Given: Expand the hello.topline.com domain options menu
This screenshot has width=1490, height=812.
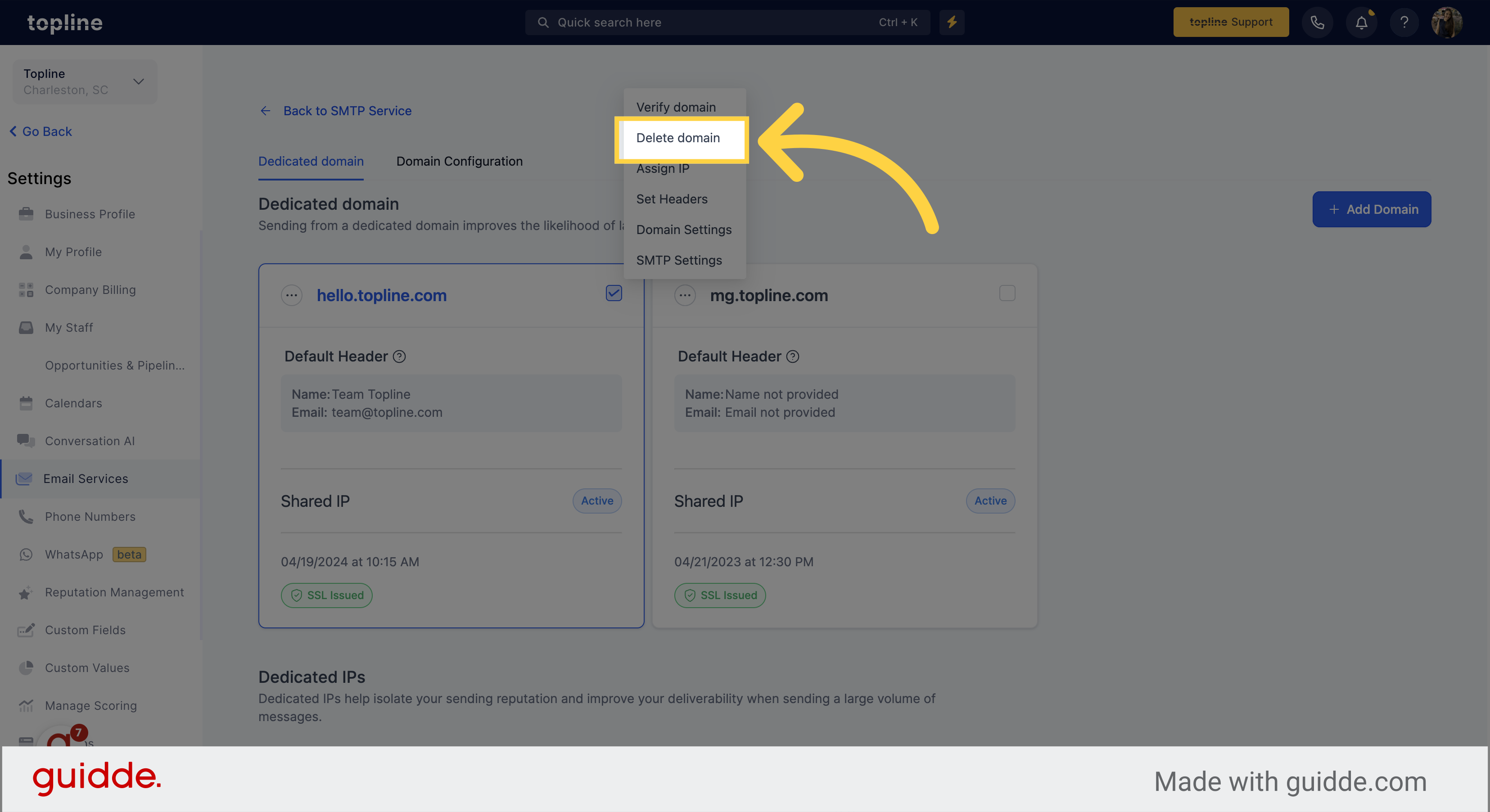Looking at the screenshot, I should click(291, 294).
